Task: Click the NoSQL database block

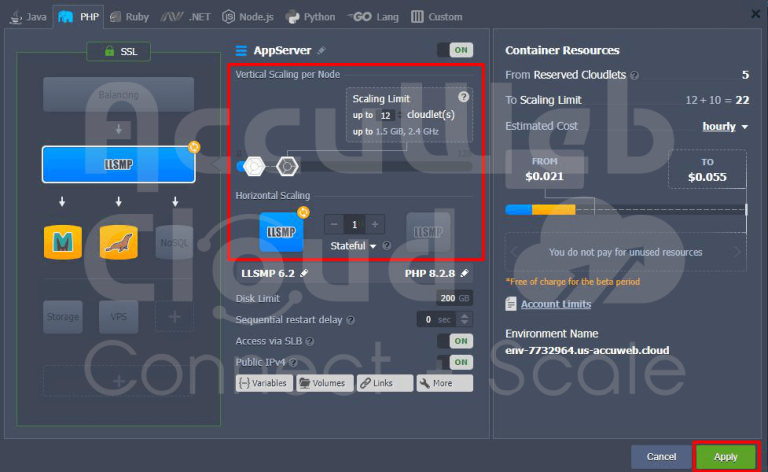Action: point(174,241)
